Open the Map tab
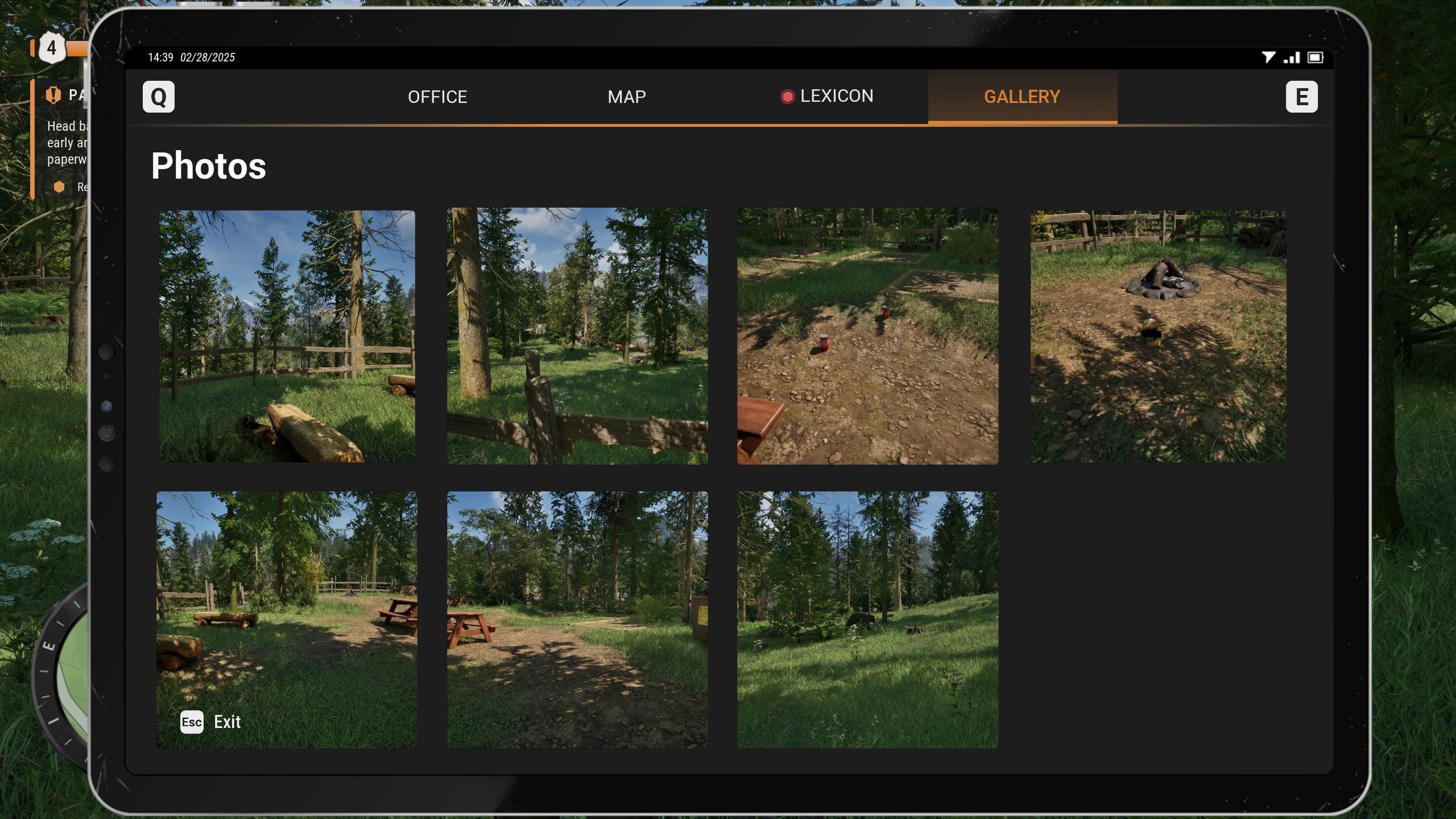 (626, 97)
